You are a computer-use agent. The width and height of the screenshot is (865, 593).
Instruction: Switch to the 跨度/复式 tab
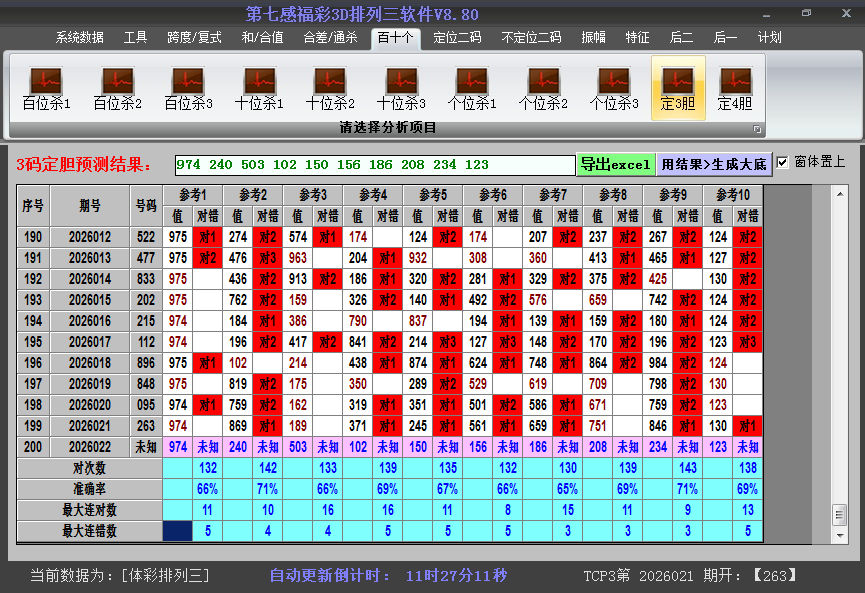pyautogui.click(x=194, y=38)
